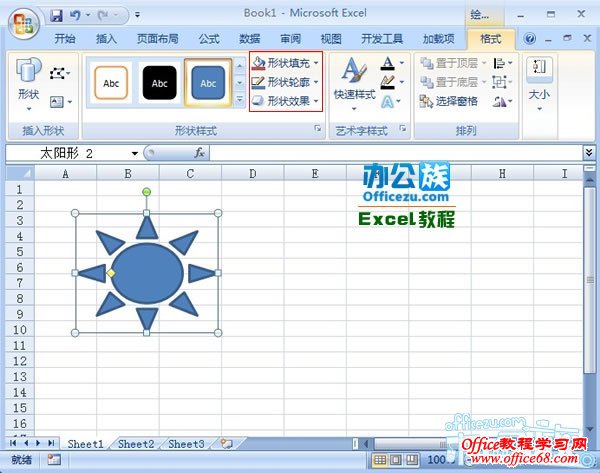
Task: Select column D header
Action: tap(253, 174)
